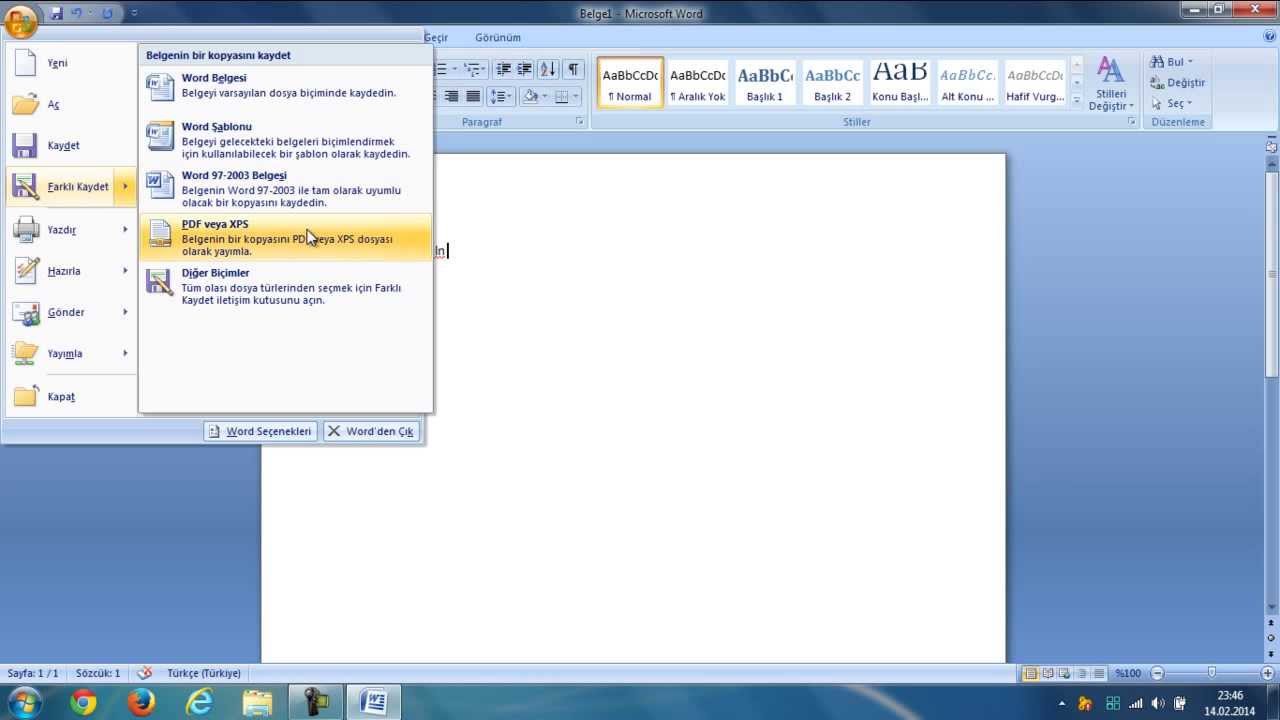This screenshot has width=1280, height=720.
Task: Switch to Print Layout view
Action: (x=1030, y=674)
